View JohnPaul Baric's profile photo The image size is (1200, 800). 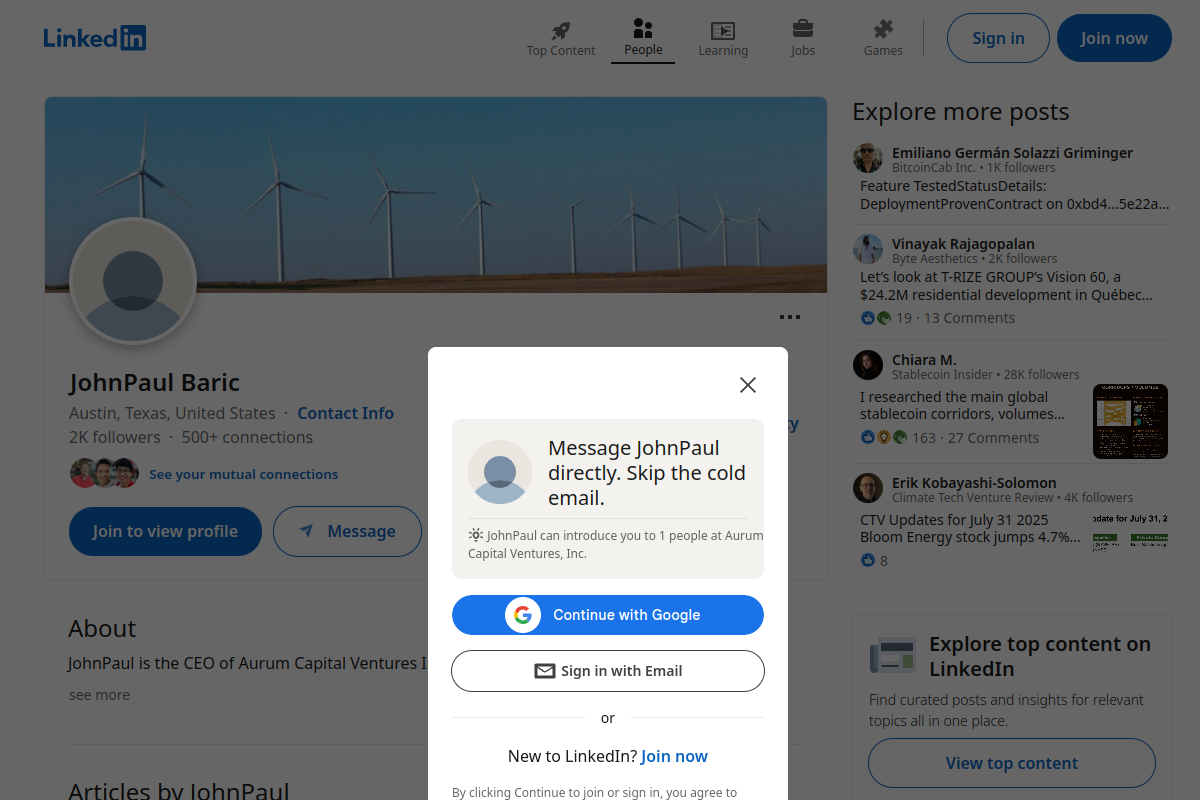[133, 281]
